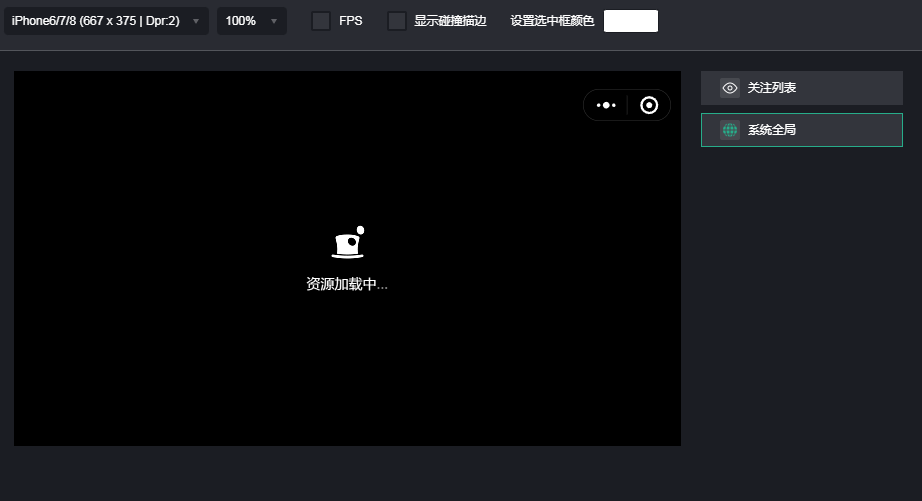Screen dimensions: 922x501
Task: Click the green globe icon beside 系统全局
Action: click(x=730, y=130)
